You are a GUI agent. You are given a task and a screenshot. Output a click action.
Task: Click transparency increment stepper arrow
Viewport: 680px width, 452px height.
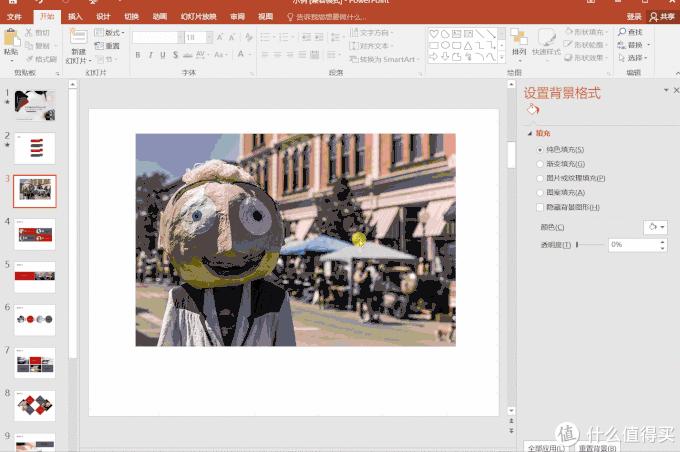tap(662, 242)
